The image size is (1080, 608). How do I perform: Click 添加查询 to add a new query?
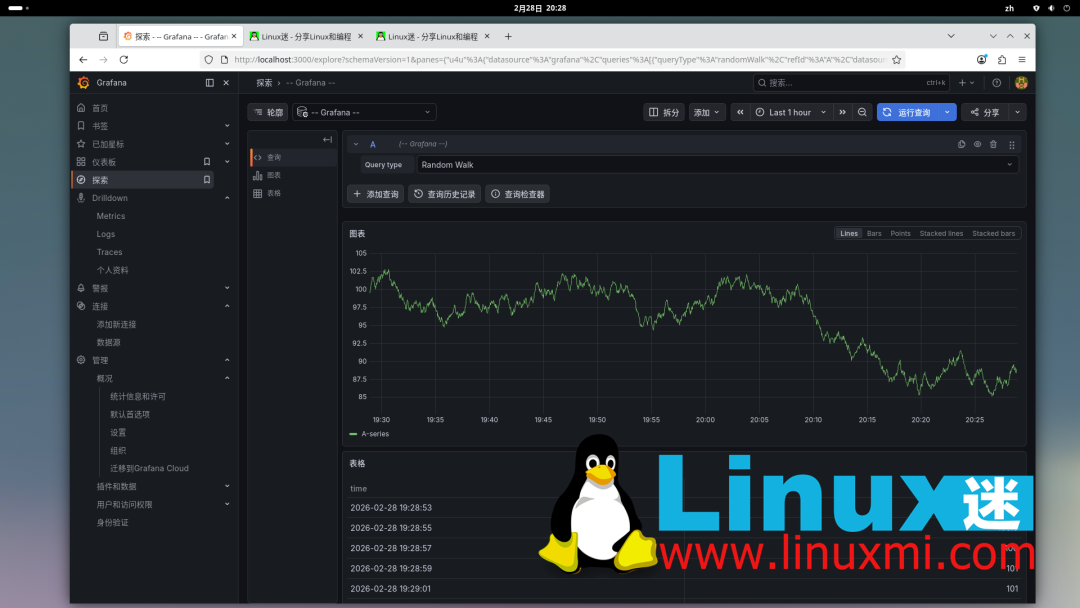tap(377, 193)
